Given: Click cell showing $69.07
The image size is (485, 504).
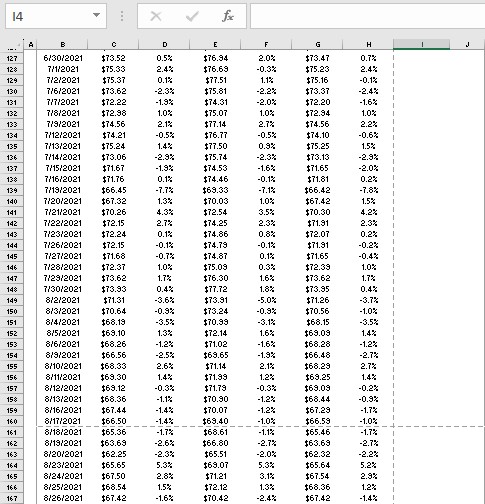Looking at the screenshot, I should point(215,465).
